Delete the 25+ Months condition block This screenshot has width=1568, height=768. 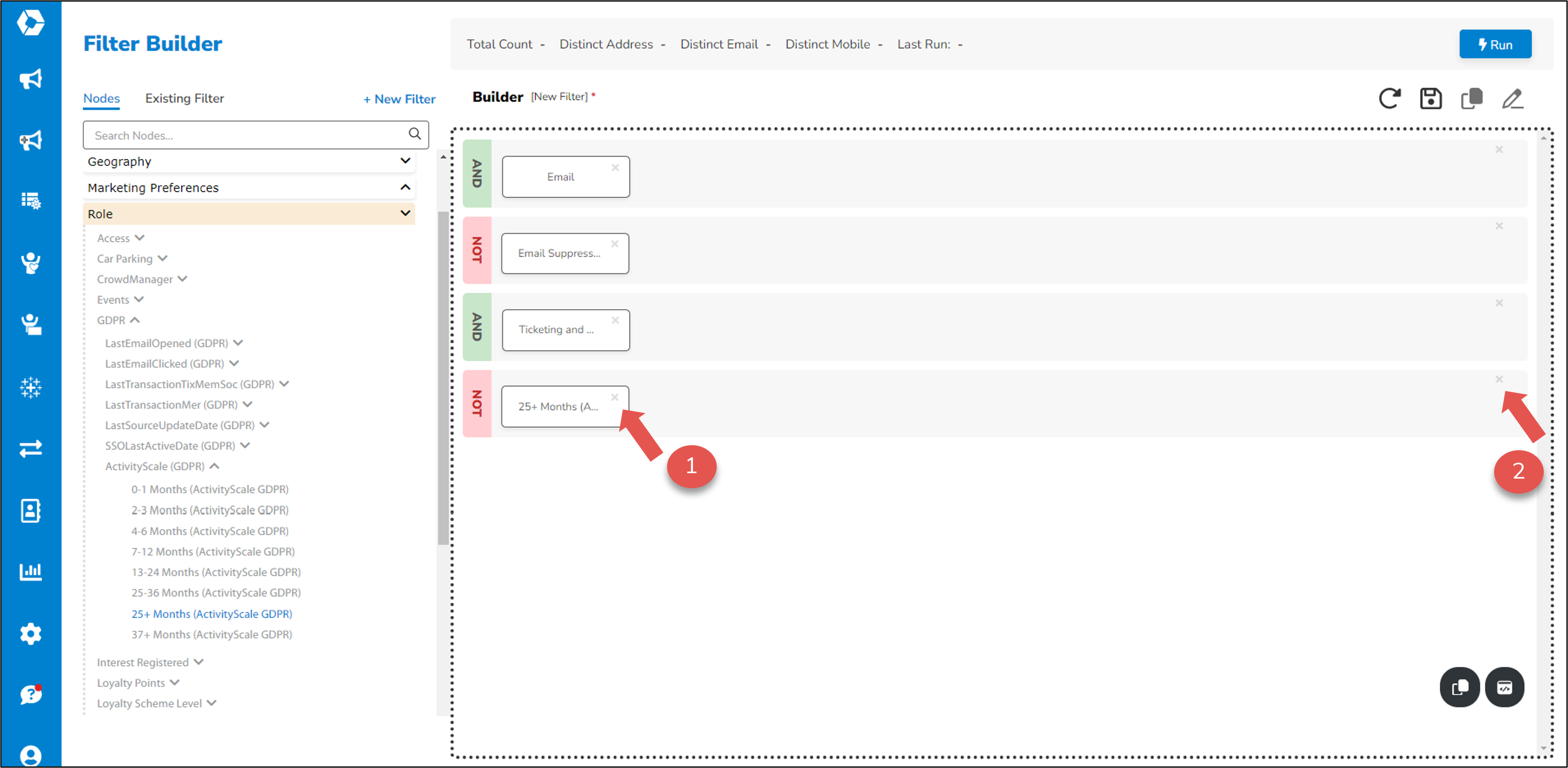coord(1500,379)
